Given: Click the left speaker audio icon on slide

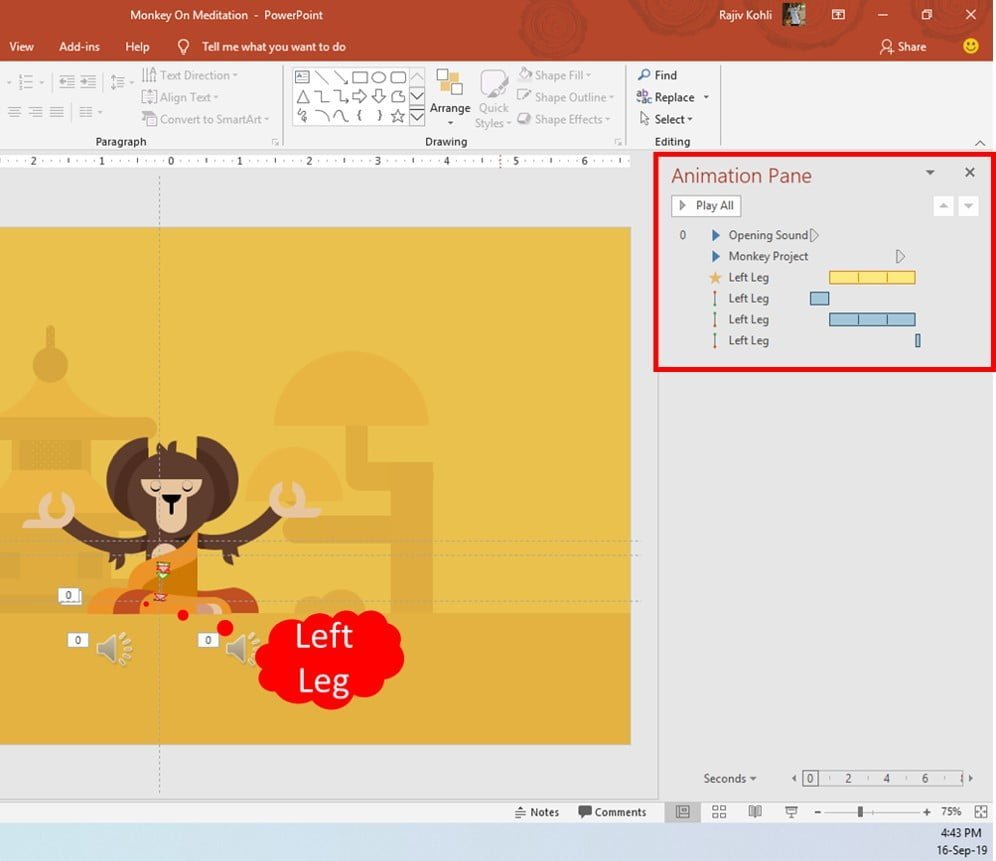Looking at the screenshot, I should click(115, 649).
